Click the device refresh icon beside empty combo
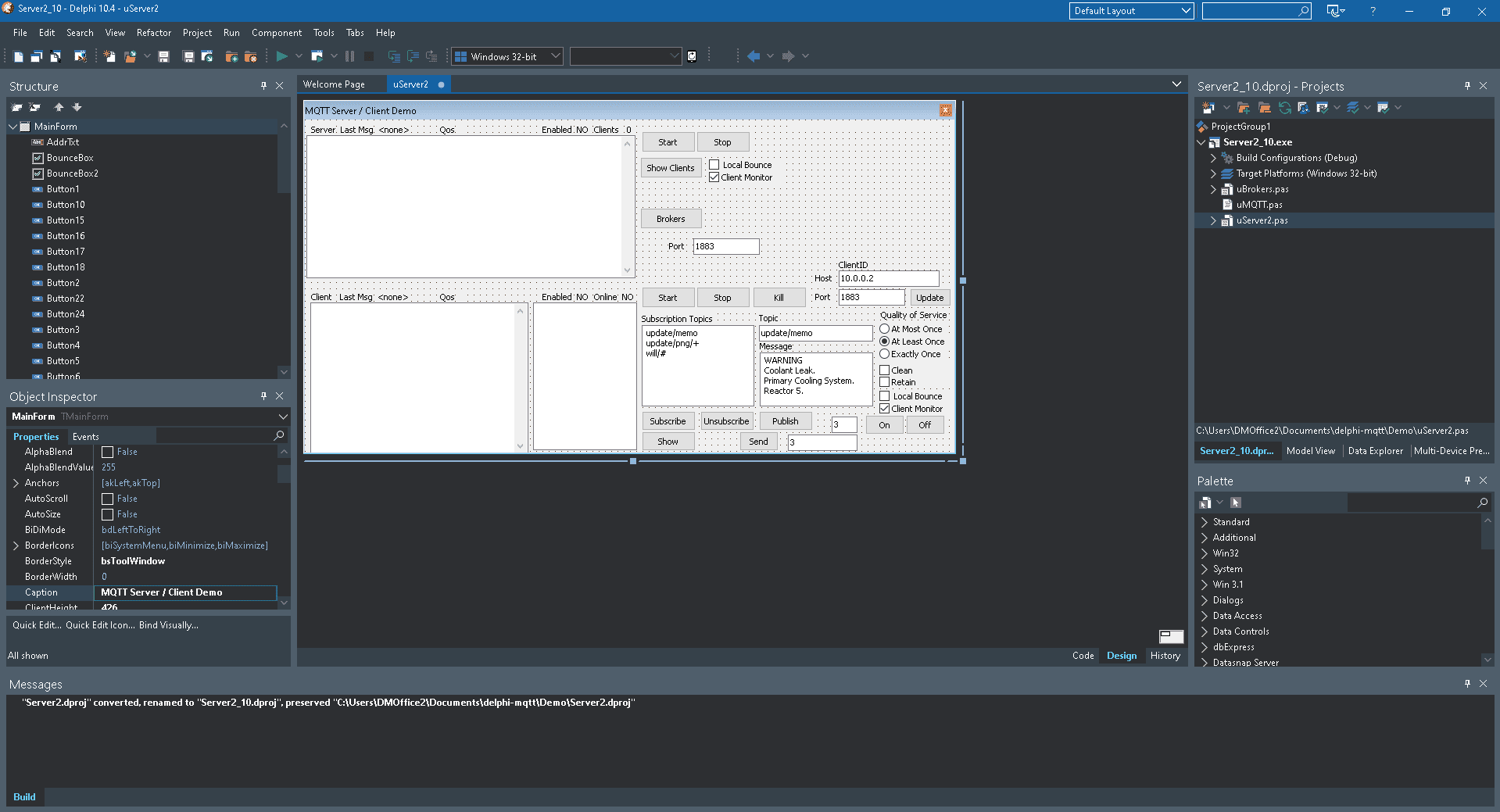The image size is (1500, 812). [692, 56]
